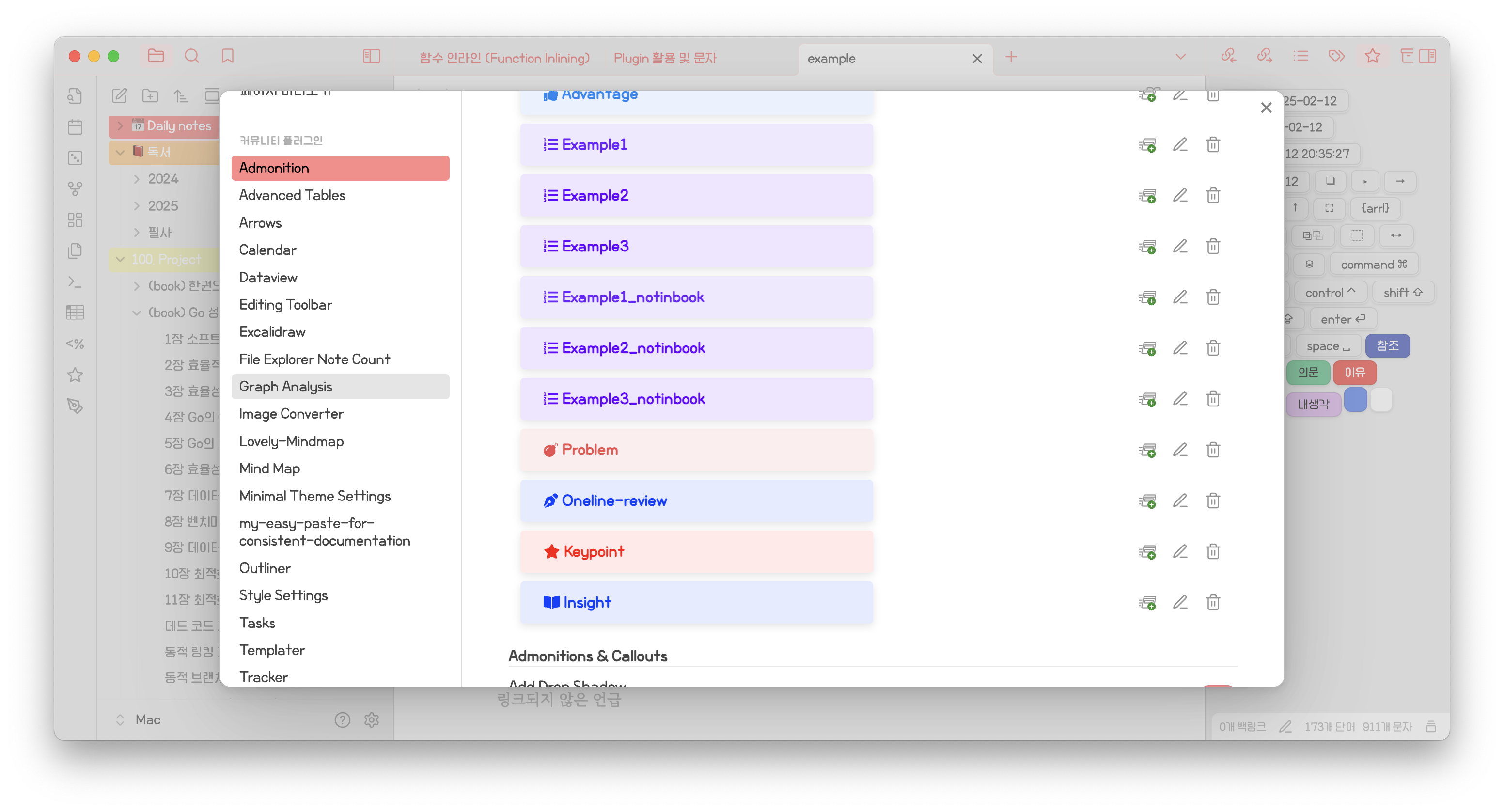This screenshot has width=1504, height=812.
Task: Click the templater <% ribbon icon
Action: (x=75, y=344)
